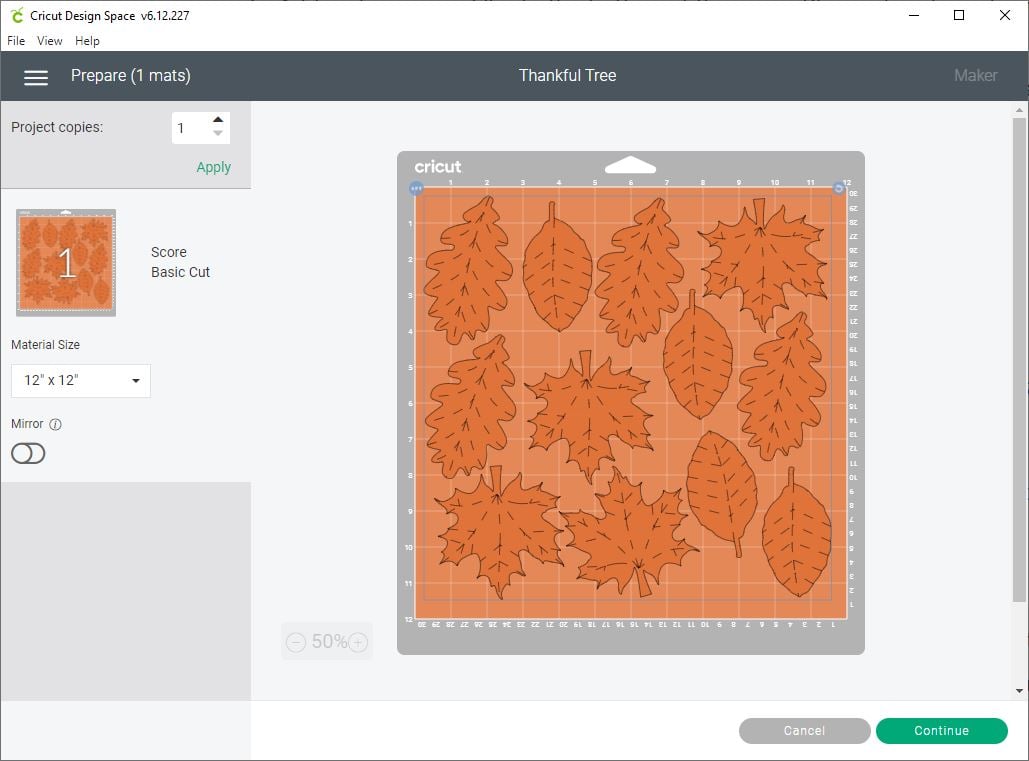Viewport: 1029px width, 761px height.
Task: Click the Mirror info icon
Action: pos(55,424)
